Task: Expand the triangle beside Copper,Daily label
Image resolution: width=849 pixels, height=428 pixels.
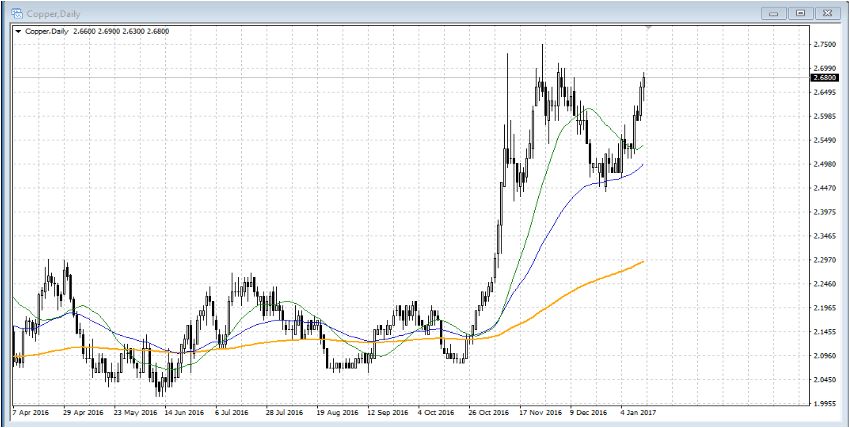Action: pos(17,31)
